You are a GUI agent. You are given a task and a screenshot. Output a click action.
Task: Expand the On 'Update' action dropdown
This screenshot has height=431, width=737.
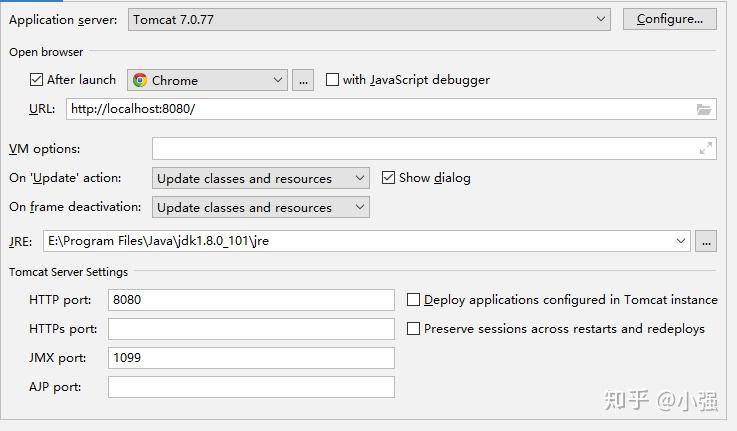pyautogui.click(x=261, y=178)
